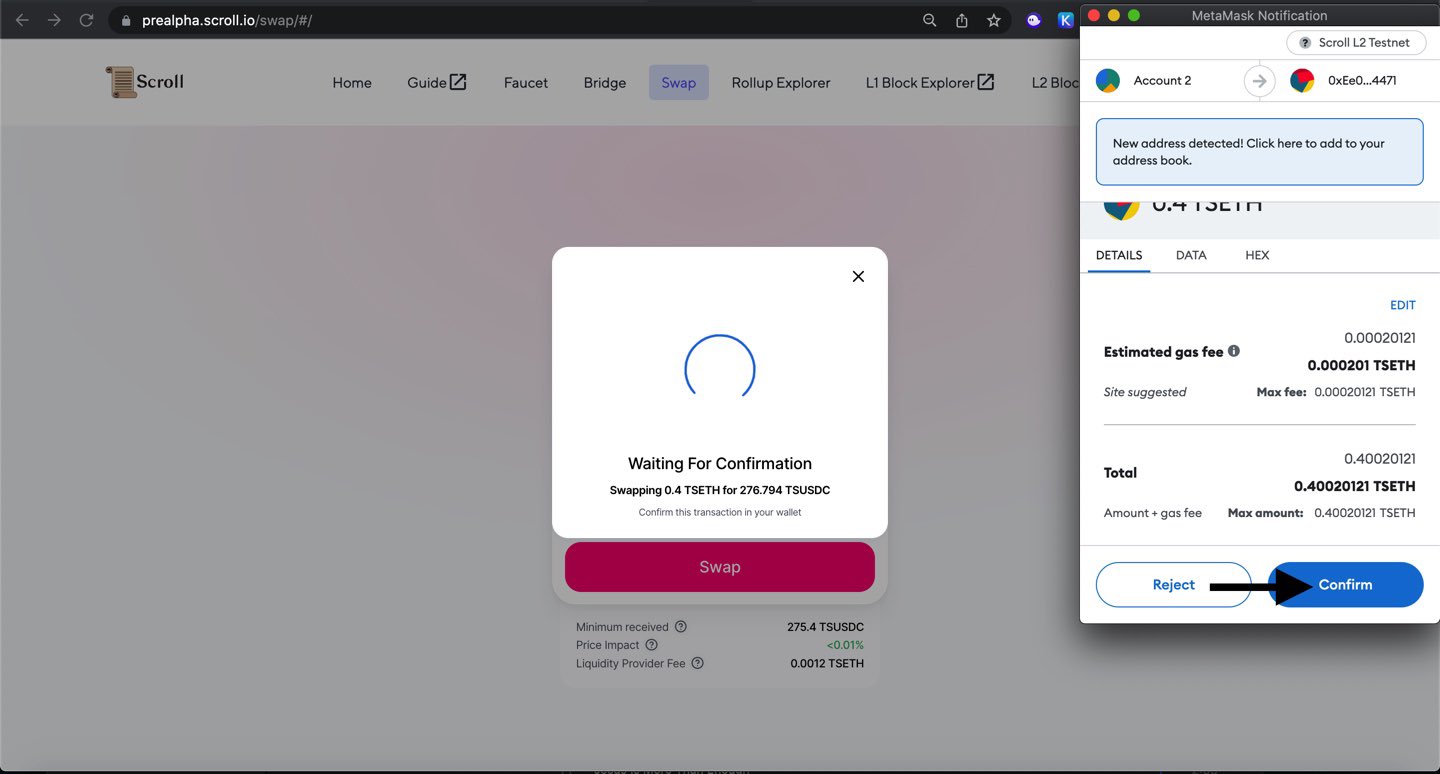Select the Swap nav item
The width and height of the screenshot is (1440, 774).
[x=679, y=83]
